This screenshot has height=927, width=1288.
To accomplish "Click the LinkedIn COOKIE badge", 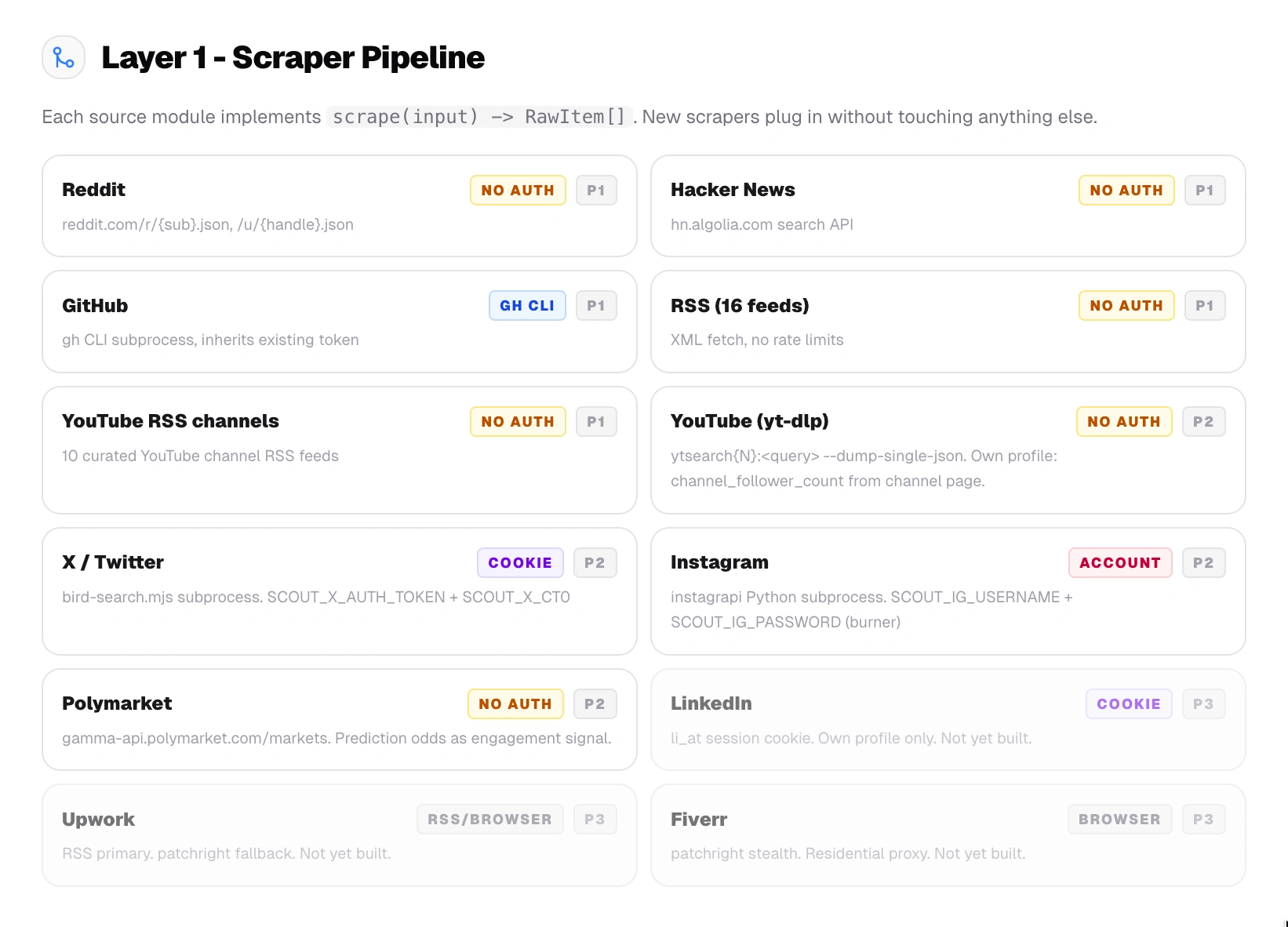I will point(1128,704).
